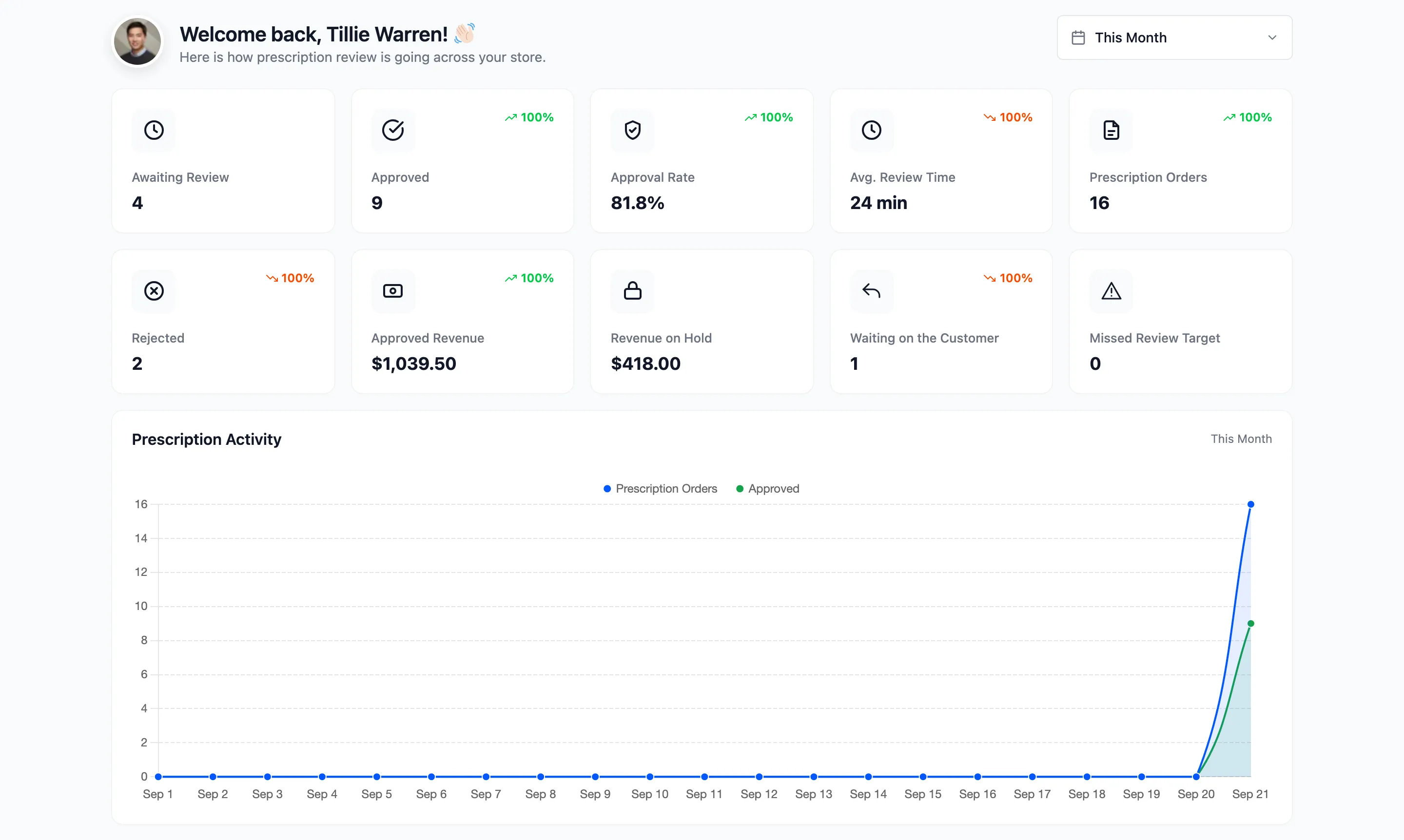
Task: Click the Missed Review Target value 0
Action: coord(1095,363)
